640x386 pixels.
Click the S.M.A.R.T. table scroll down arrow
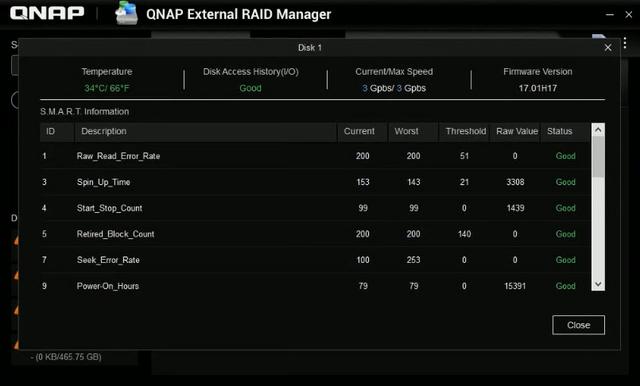coord(598,284)
